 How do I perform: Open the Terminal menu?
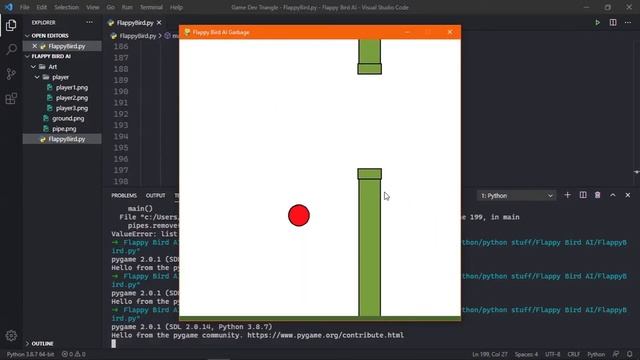click(151, 7)
